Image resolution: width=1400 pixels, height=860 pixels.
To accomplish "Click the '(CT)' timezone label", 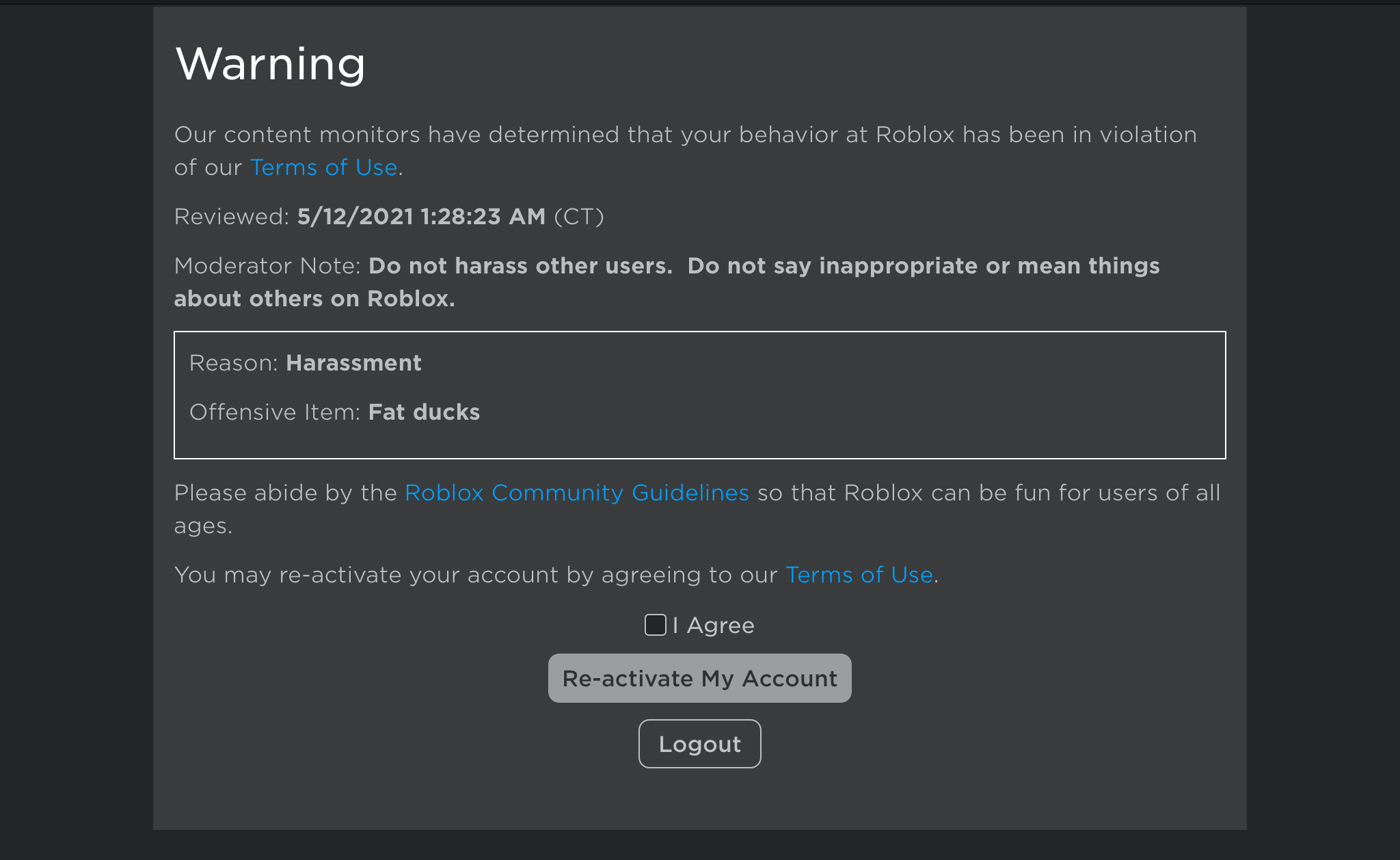I will point(578,217).
